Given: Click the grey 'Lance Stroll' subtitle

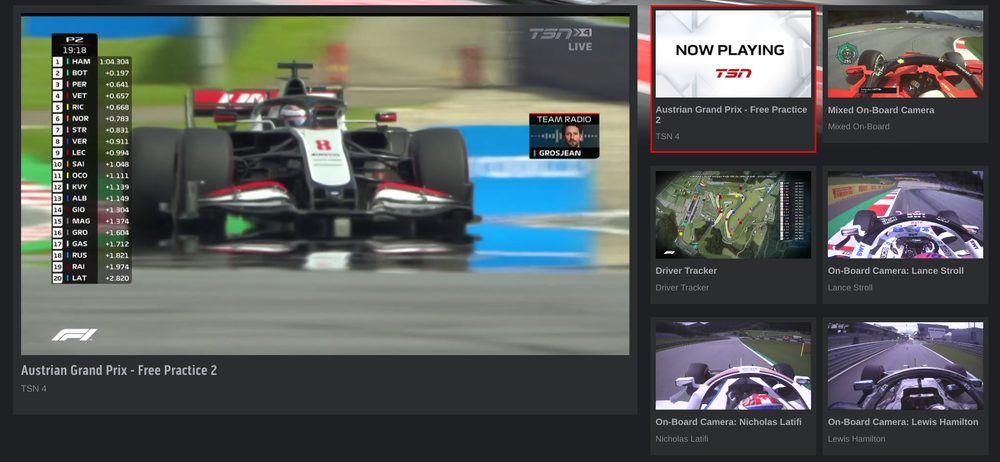Looking at the screenshot, I should tap(850, 287).
